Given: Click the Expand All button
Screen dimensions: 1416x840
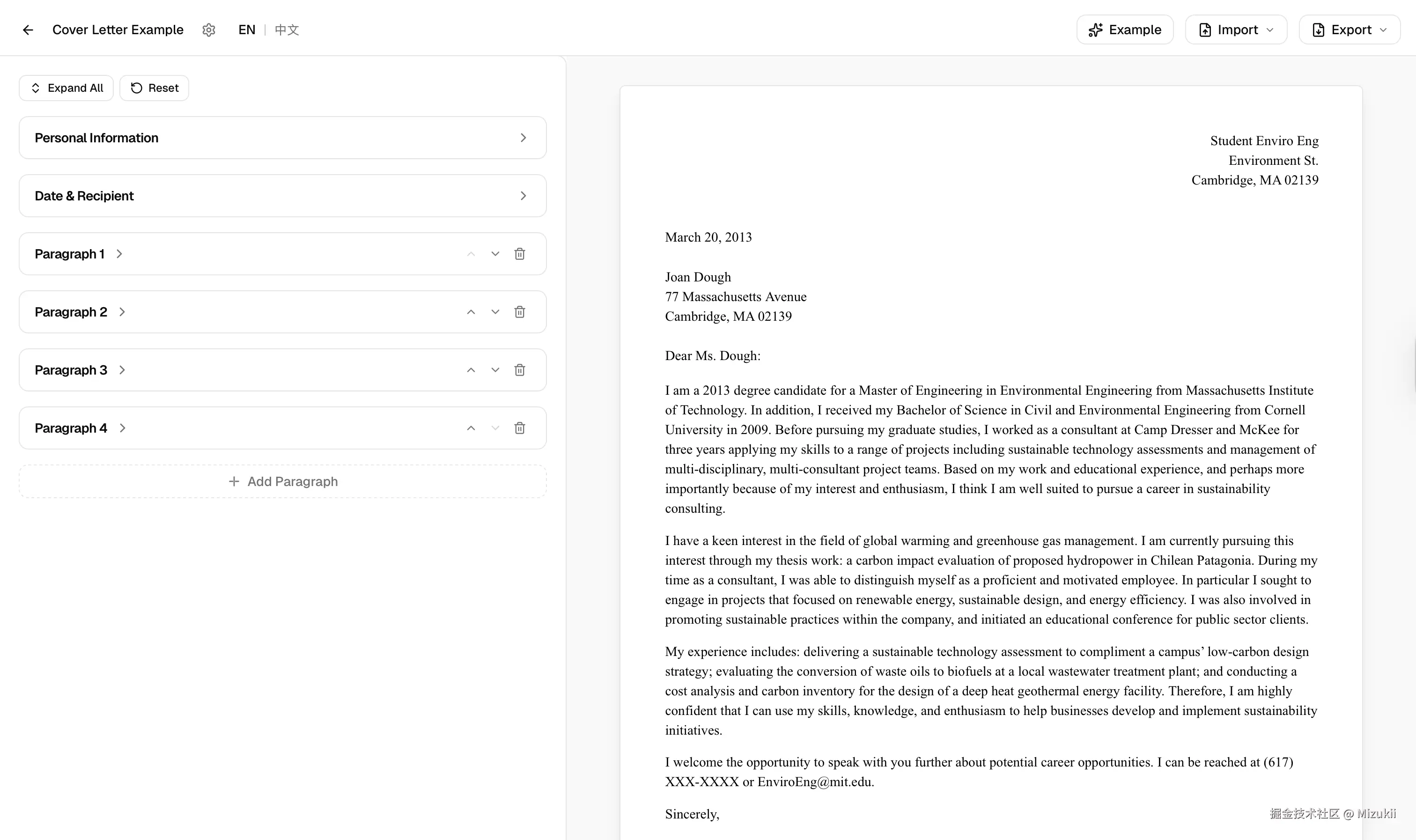Looking at the screenshot, I should point(66,88).
